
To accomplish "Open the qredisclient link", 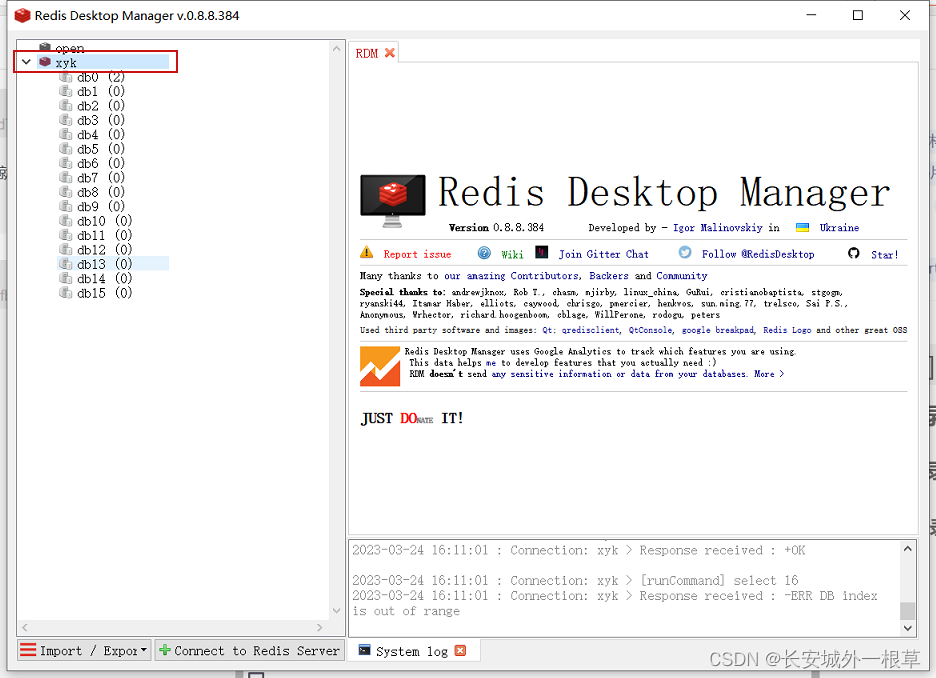I will pyautogui.click(x=590, y=330).
